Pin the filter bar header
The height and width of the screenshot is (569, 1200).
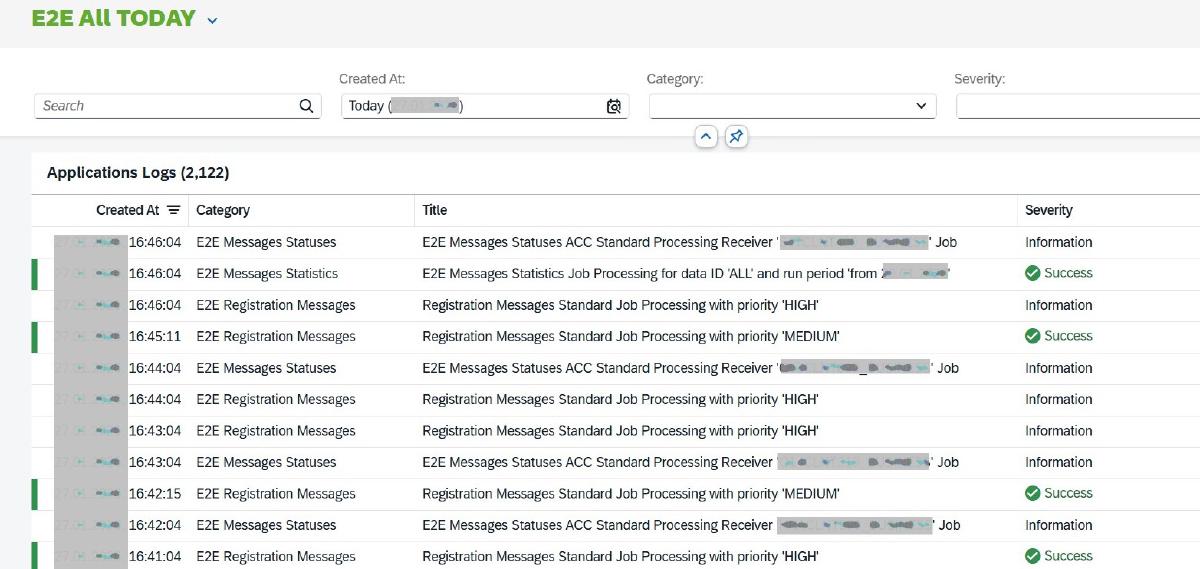736,137
